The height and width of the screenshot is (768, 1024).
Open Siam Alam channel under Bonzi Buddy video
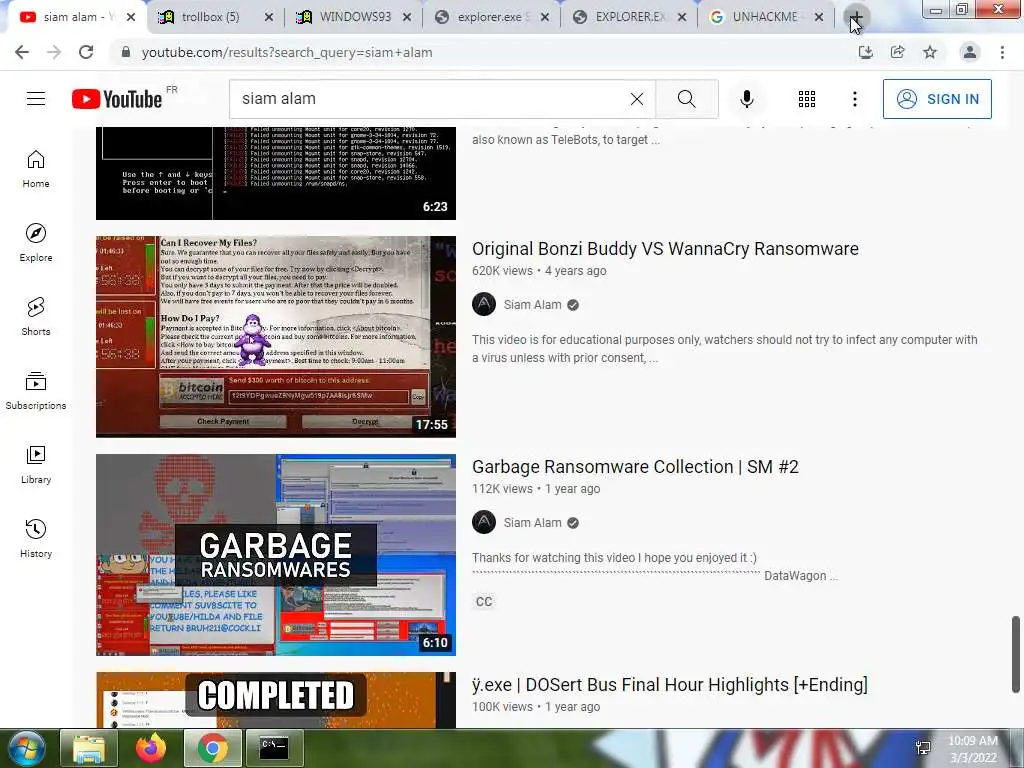point(532,304)
